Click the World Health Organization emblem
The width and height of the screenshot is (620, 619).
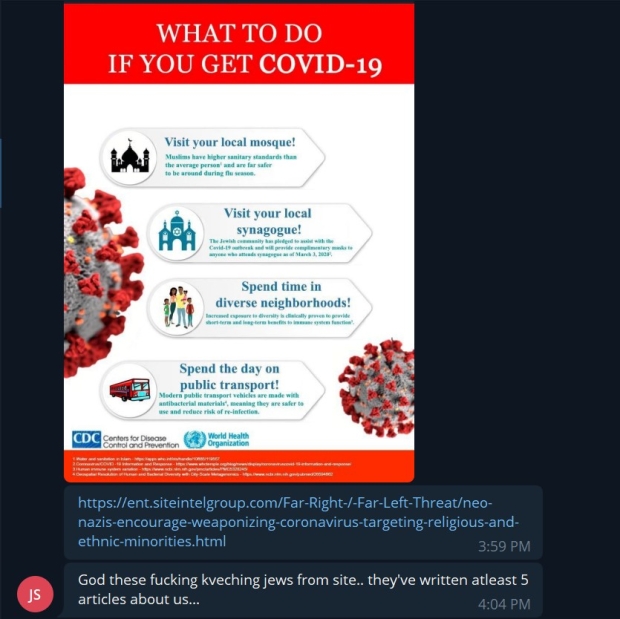pos(195,439)
